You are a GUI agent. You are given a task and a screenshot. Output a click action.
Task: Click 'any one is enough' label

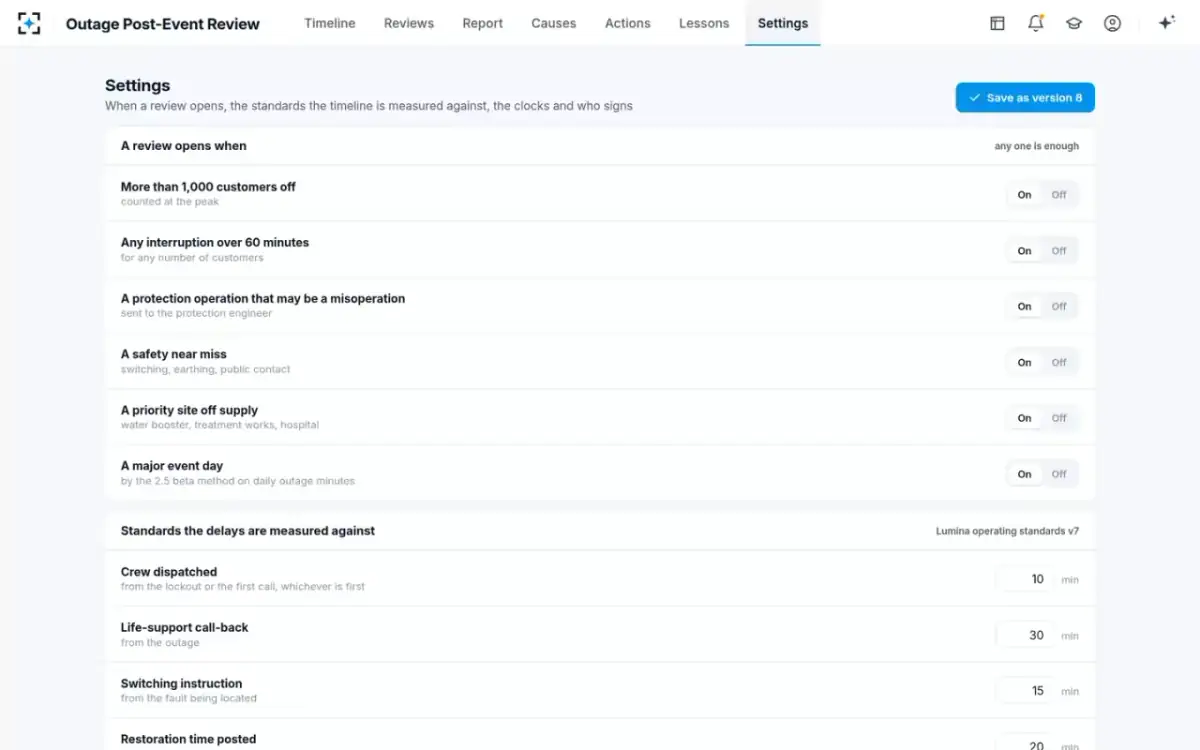coord(1036,146)
